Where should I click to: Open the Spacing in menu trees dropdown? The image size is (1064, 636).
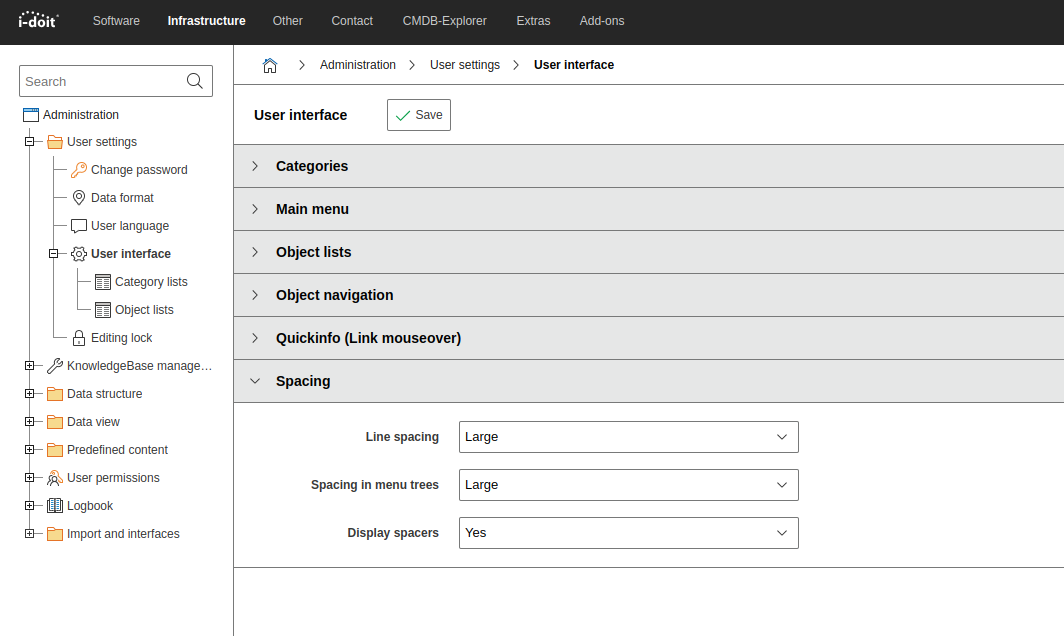coord(628,485)
